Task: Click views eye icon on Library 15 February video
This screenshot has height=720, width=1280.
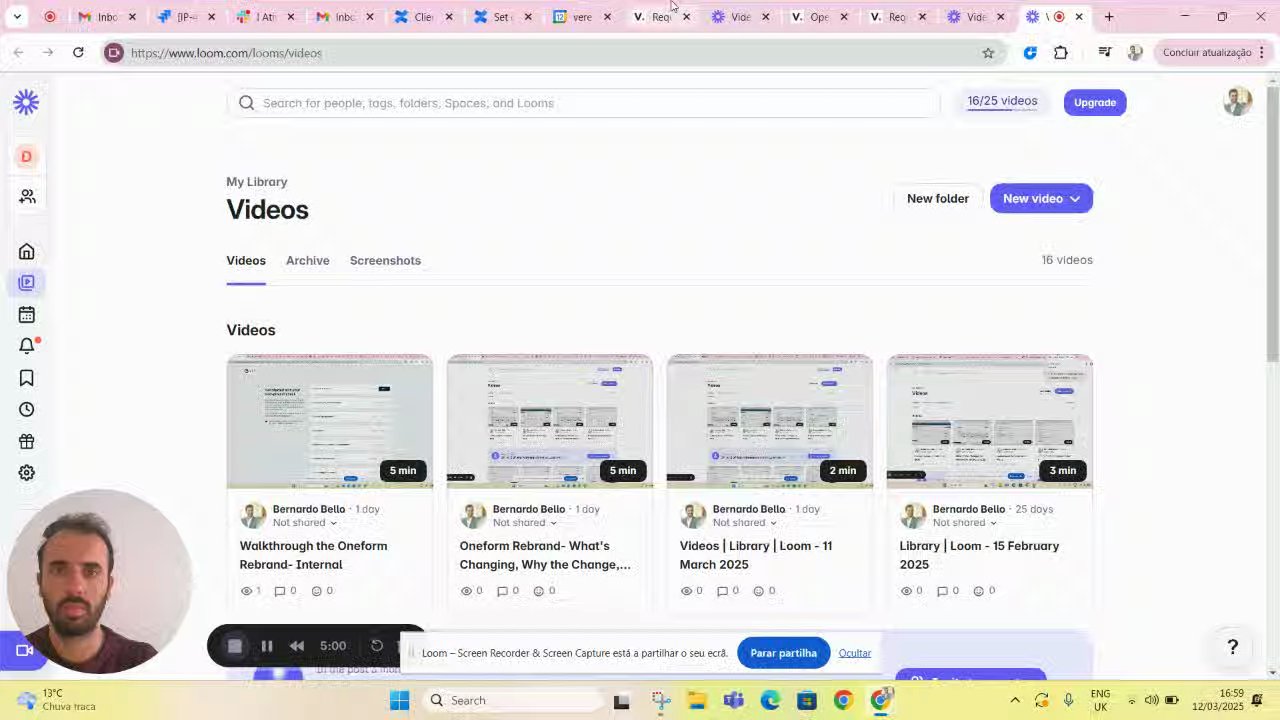Action: click(x=906, y=591)
